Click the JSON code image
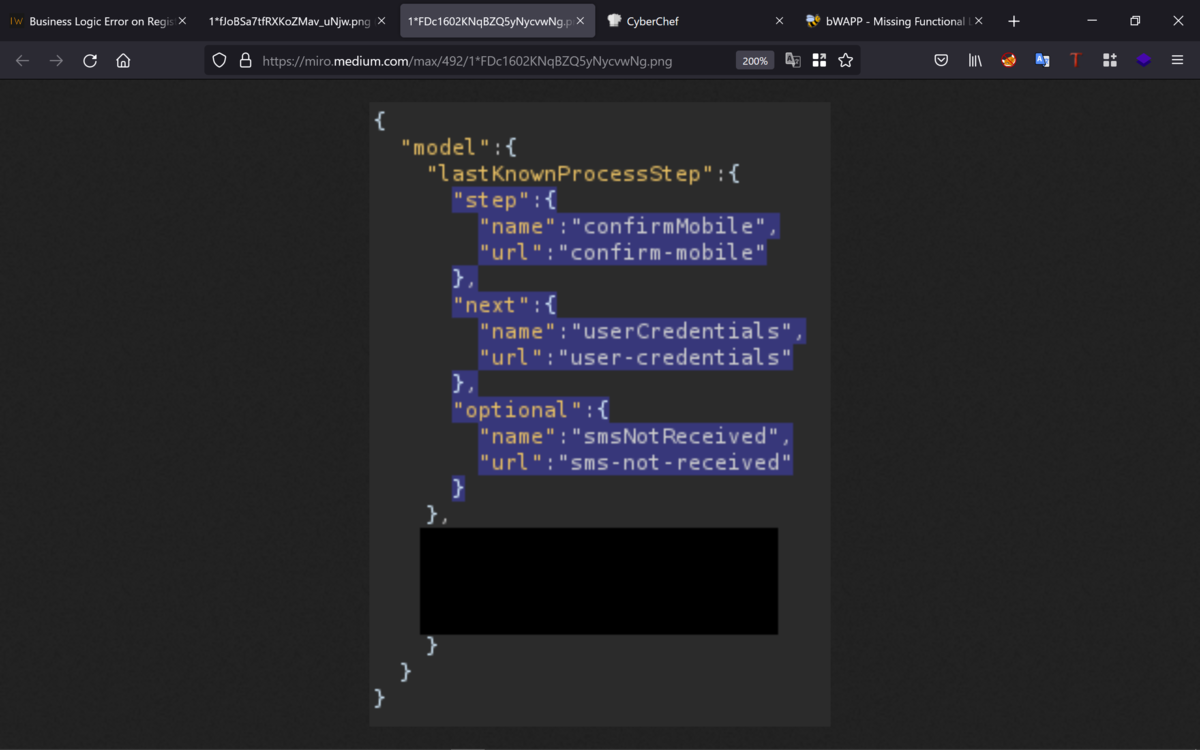1200x750 pixels. click(600, 414)
